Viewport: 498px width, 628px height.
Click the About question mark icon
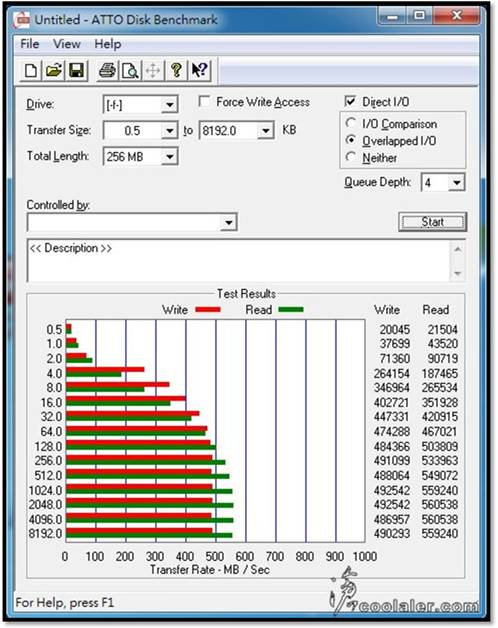[176, 71]
